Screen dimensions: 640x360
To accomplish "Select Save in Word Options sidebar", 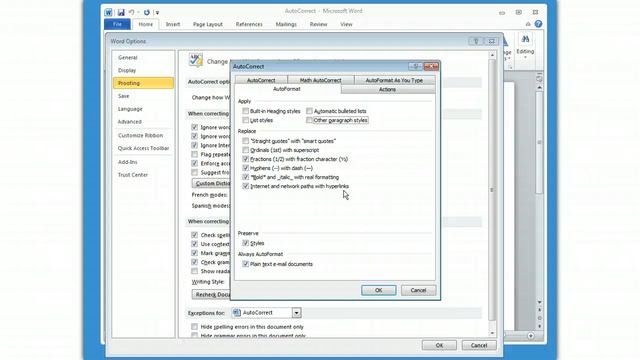I will (143, 96).
